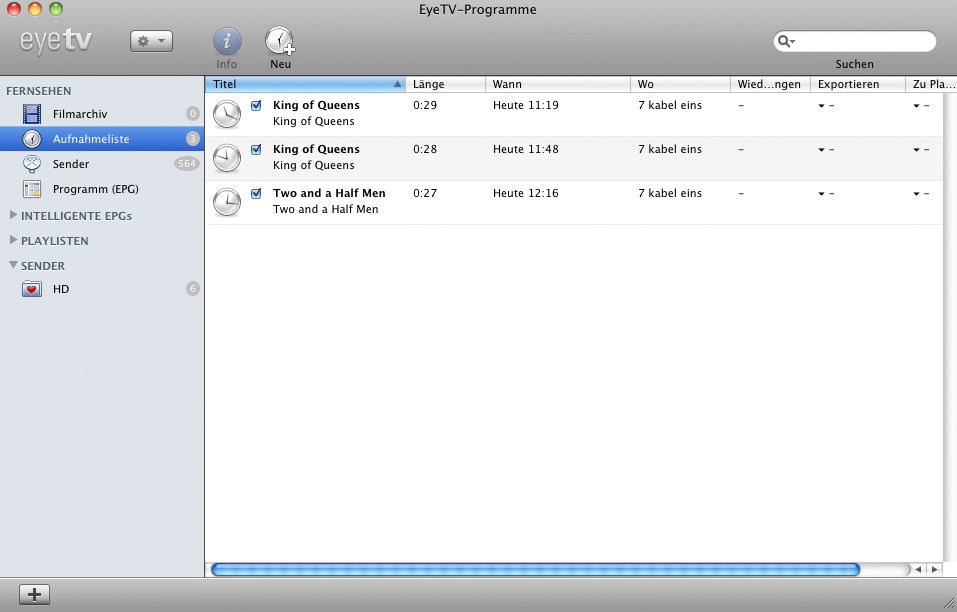
Task: Select Programm (EPG) in the sidebar
Action: click(x=102, y=189)
